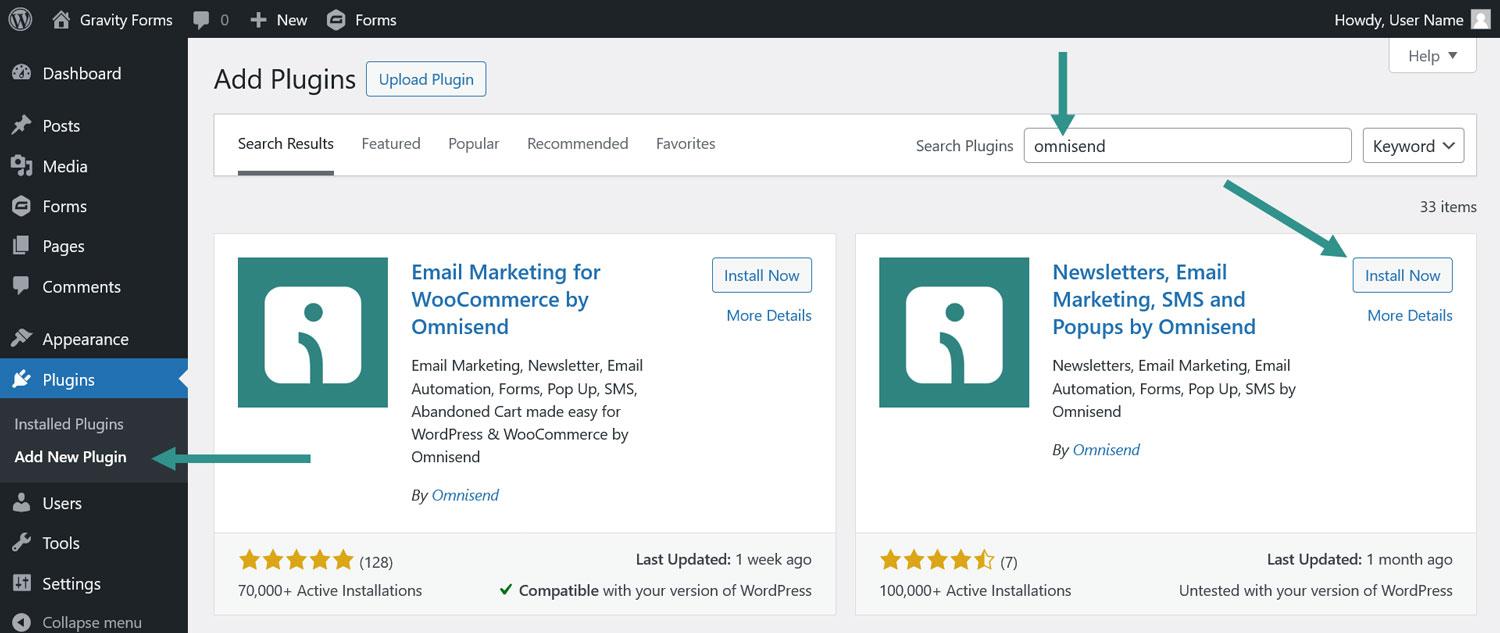Open Installed Plugins submenu item

69,424
